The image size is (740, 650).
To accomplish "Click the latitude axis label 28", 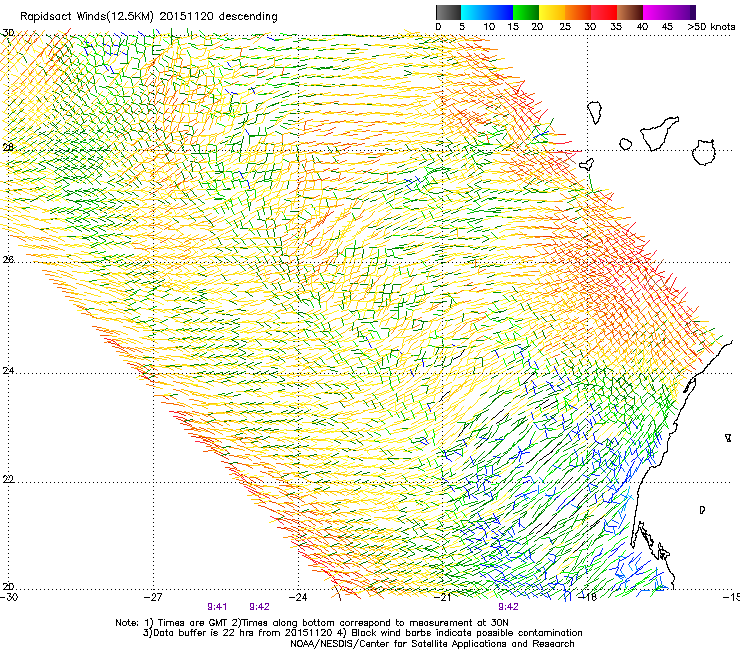I will click(x=8, y=147).
